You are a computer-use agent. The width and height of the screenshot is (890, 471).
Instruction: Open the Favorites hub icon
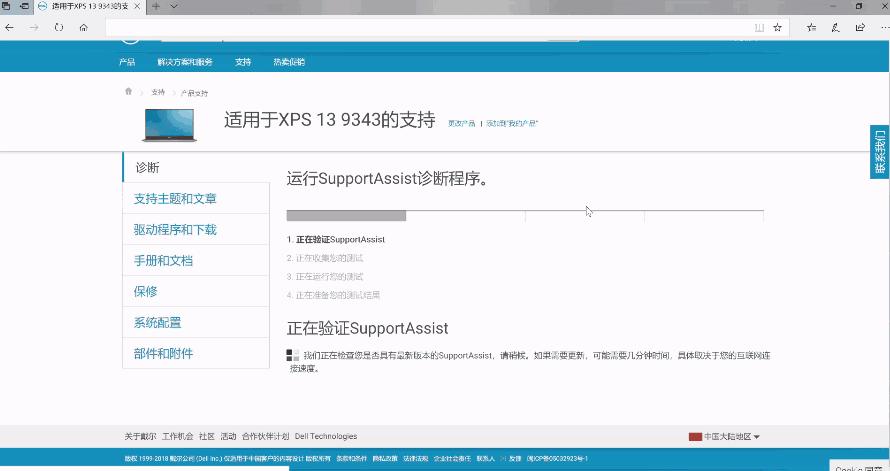(x=812, y=27)
